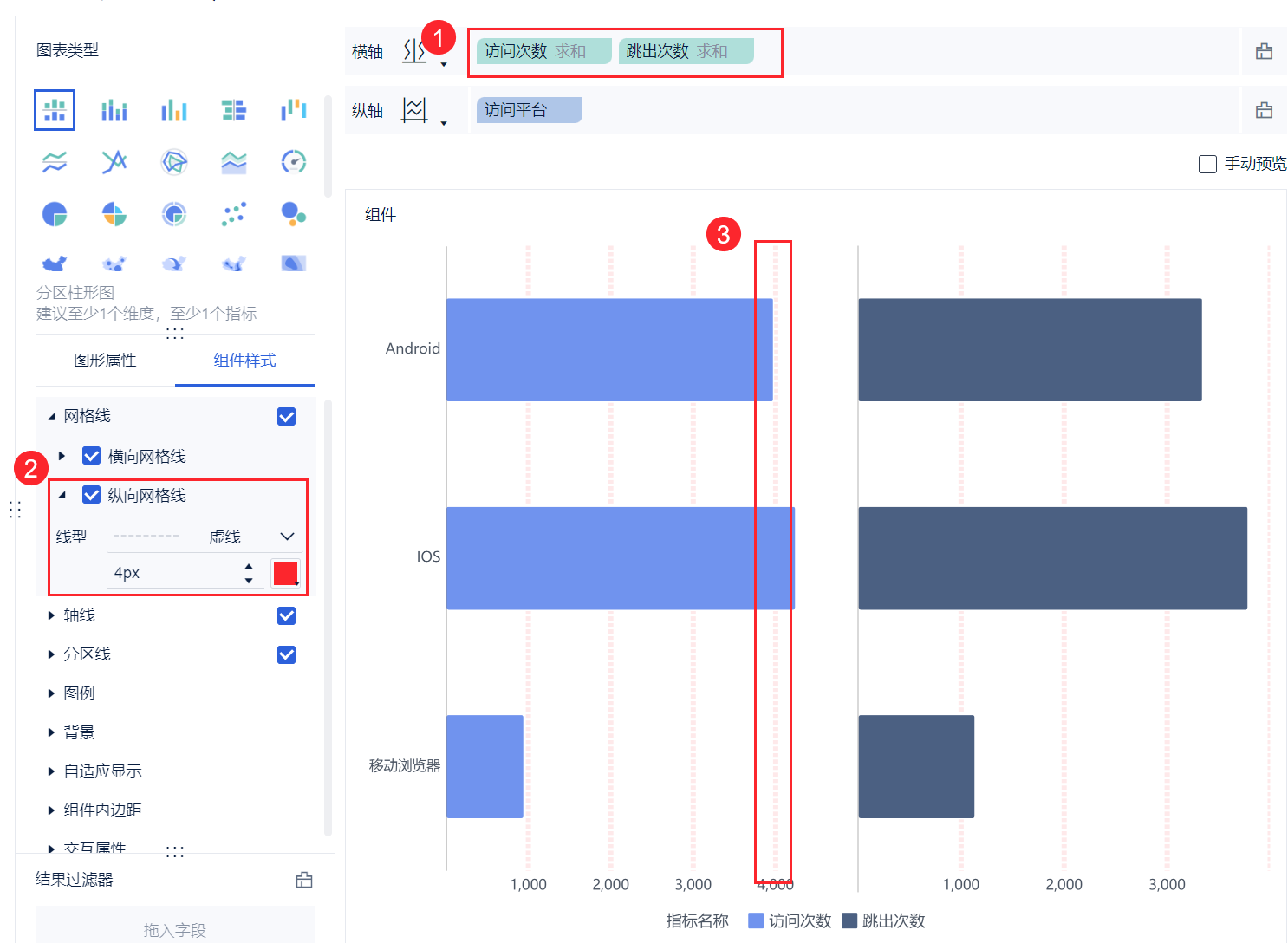Click the icon at right of 横轴 field row
This screenshot has height=943, width=1288.
point(1265,51)
